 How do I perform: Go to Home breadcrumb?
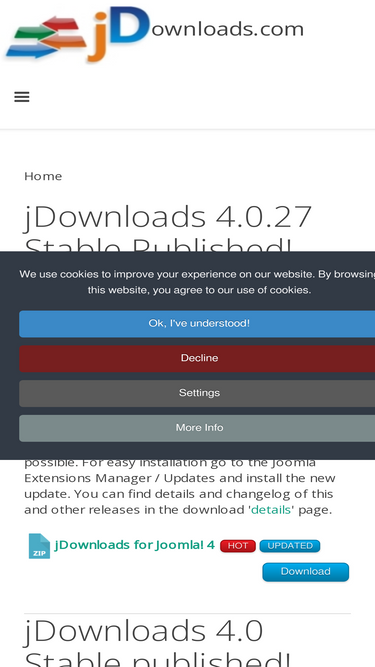click(43, 176)
